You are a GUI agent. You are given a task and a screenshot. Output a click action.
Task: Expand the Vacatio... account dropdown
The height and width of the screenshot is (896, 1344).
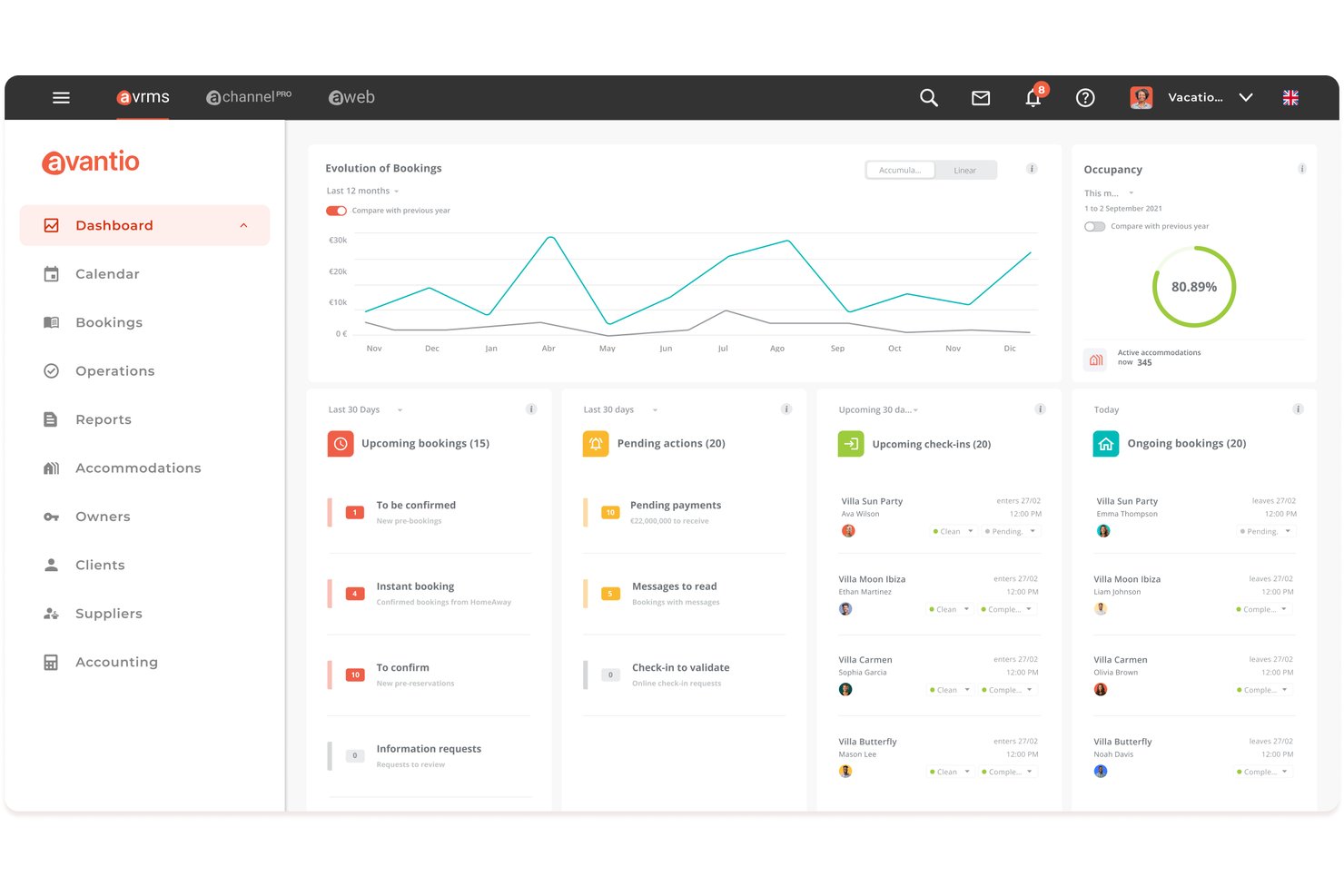coord(1246,97)
